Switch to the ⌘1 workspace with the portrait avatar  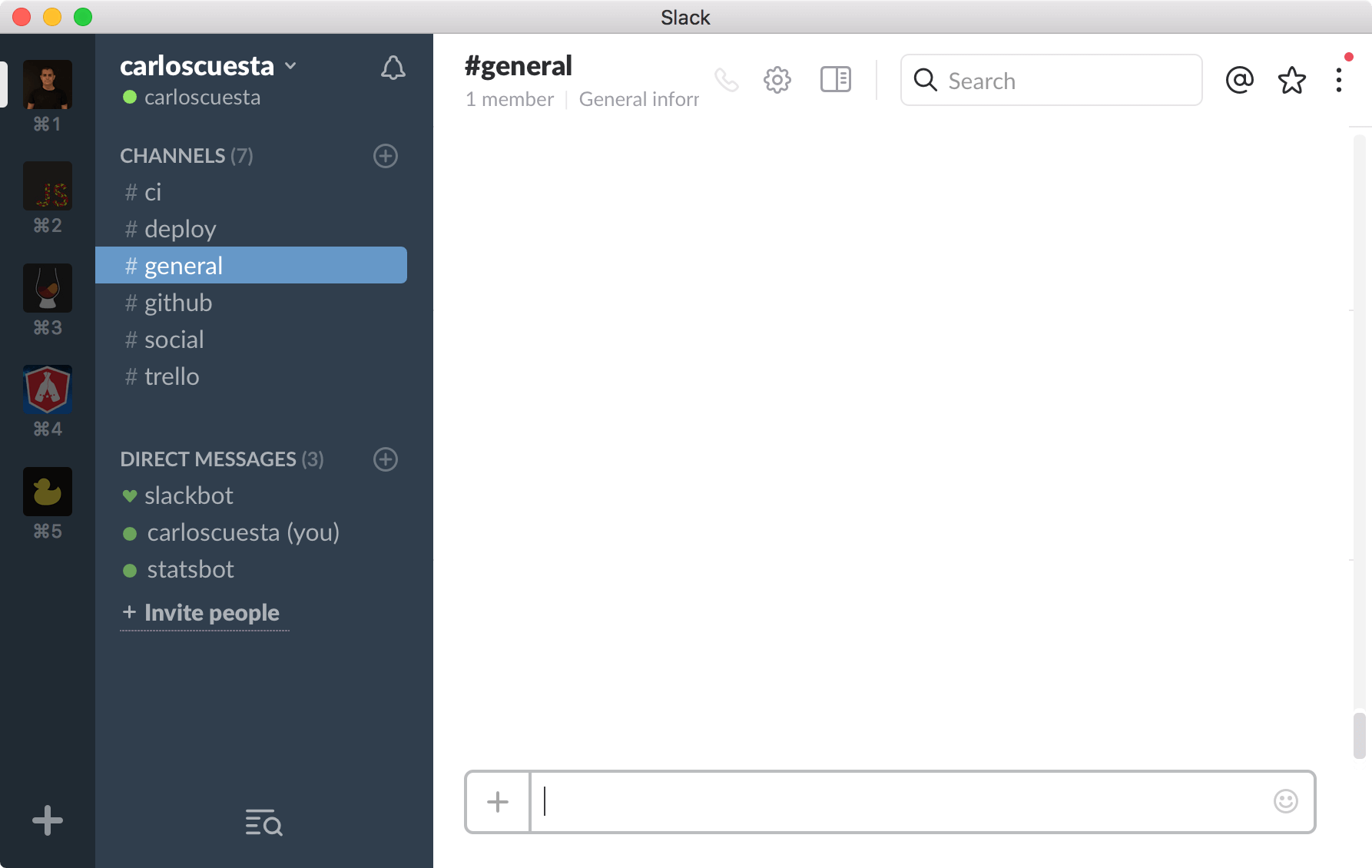tap(48, 84)
